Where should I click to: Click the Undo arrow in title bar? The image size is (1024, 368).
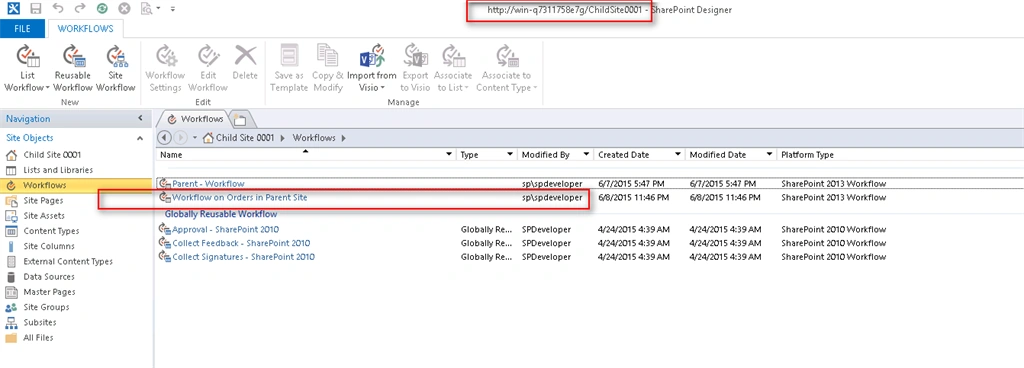click(58, 8)
